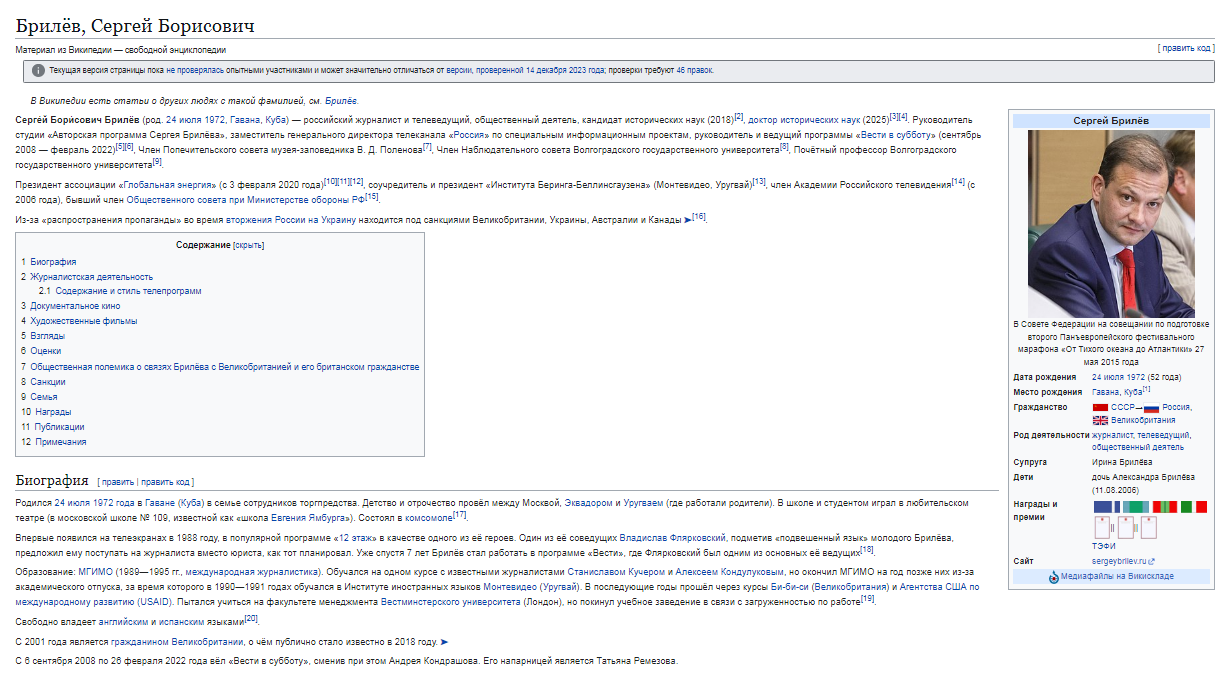Click Станиславом Кучером link

(614, 570)
